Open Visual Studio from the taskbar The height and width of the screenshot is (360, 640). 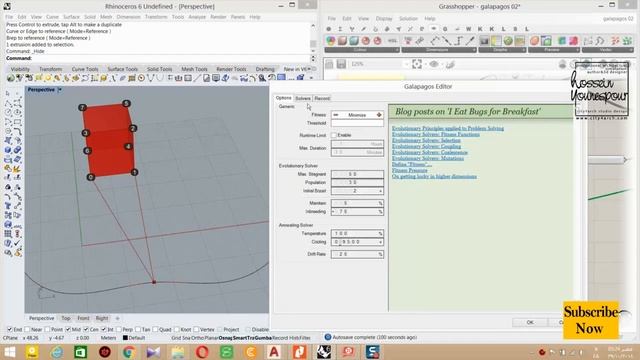[153, 352]
